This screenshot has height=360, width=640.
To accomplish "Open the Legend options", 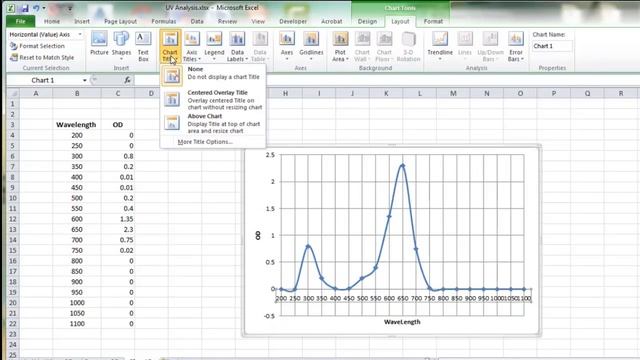I will tap(214, 47).
